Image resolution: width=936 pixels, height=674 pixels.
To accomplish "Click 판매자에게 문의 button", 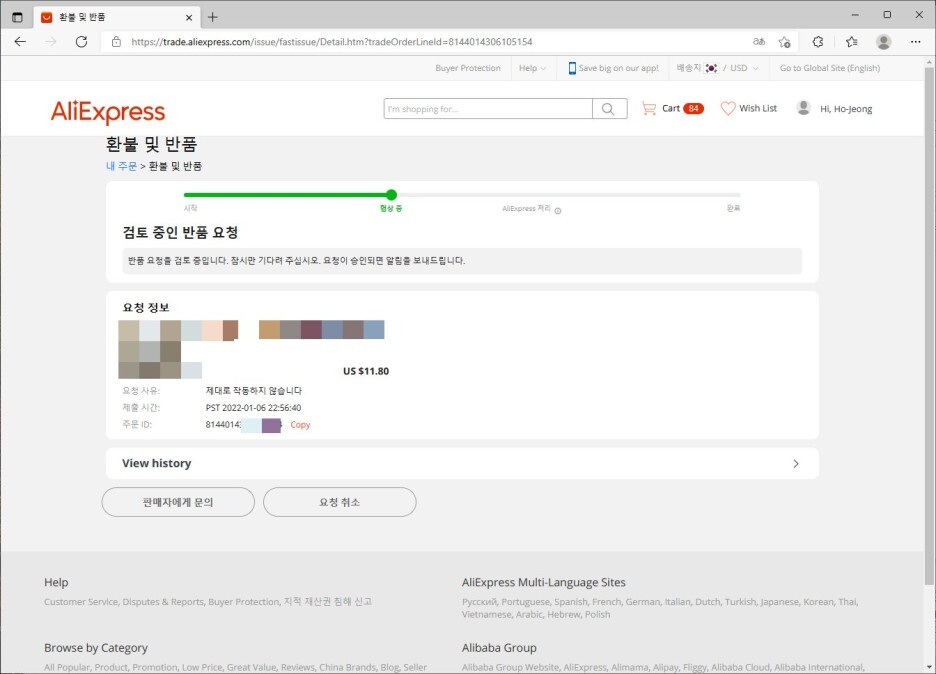I will [x=178, y=502].
